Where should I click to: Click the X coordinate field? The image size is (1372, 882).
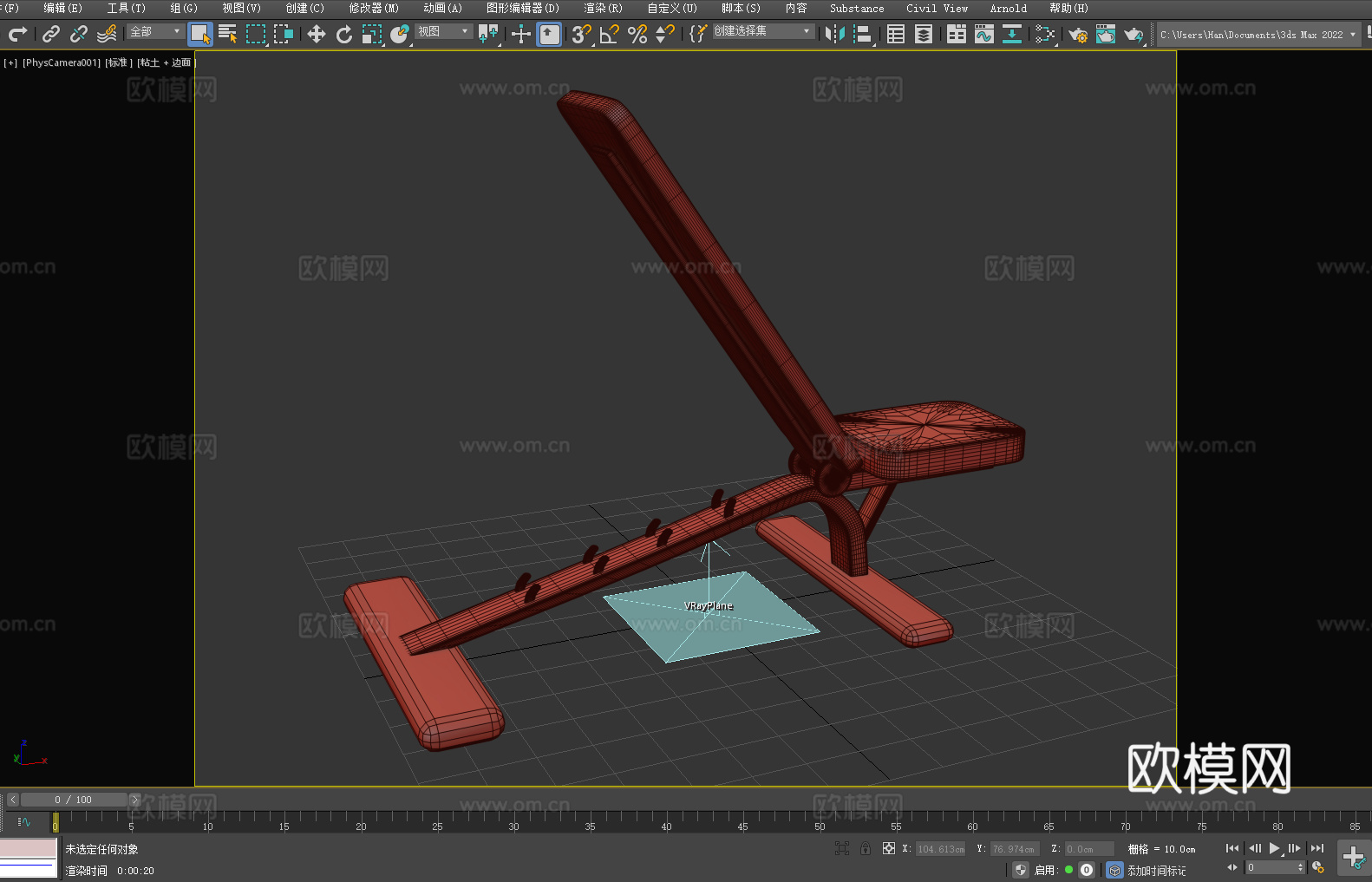click(x=941, y=849)
